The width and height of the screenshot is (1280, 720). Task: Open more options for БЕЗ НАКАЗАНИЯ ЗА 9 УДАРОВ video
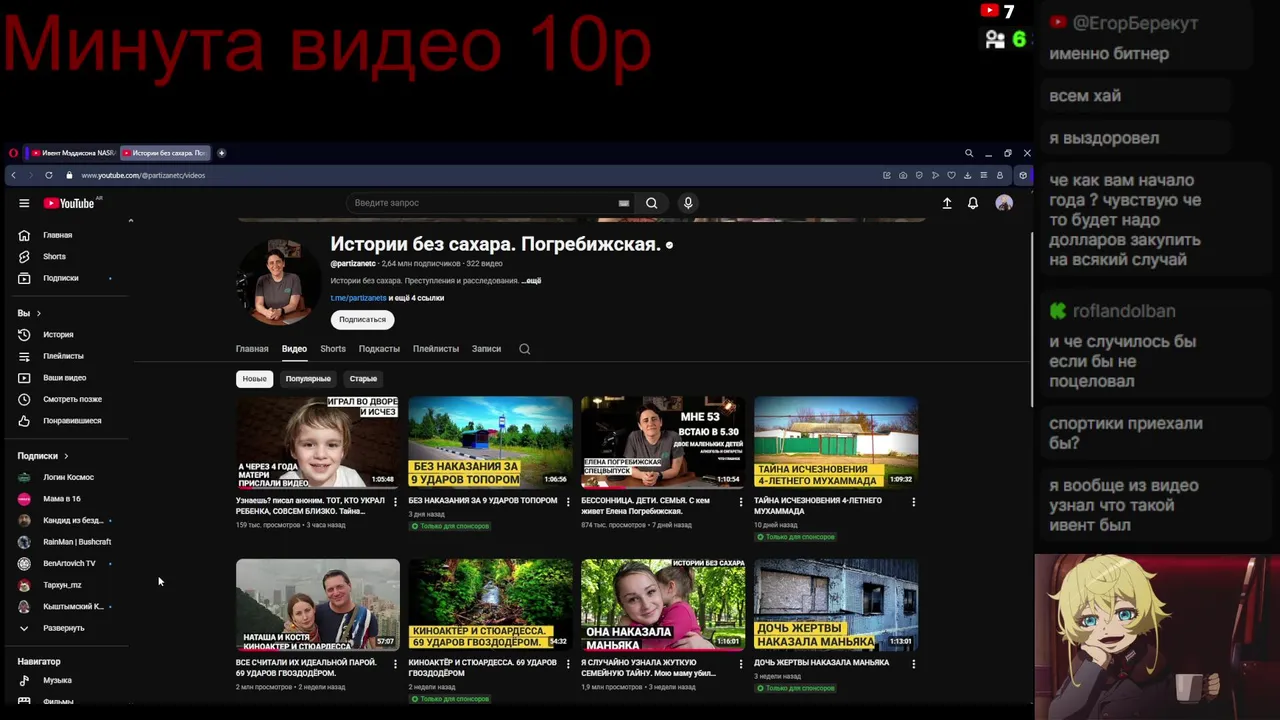pos(568,502)
